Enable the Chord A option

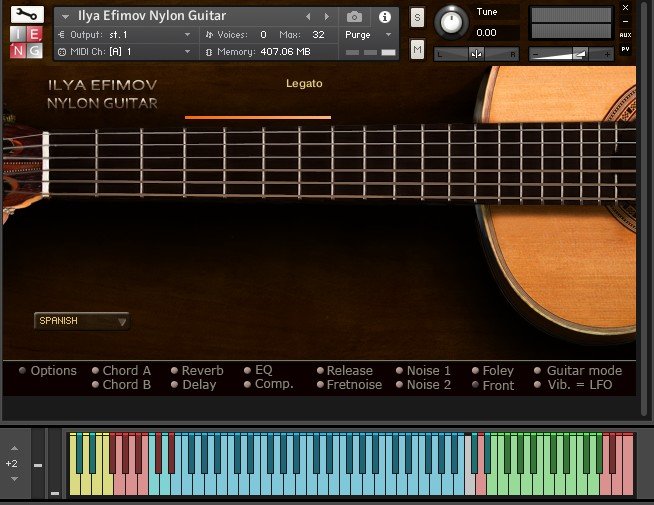tap(95, 370)
